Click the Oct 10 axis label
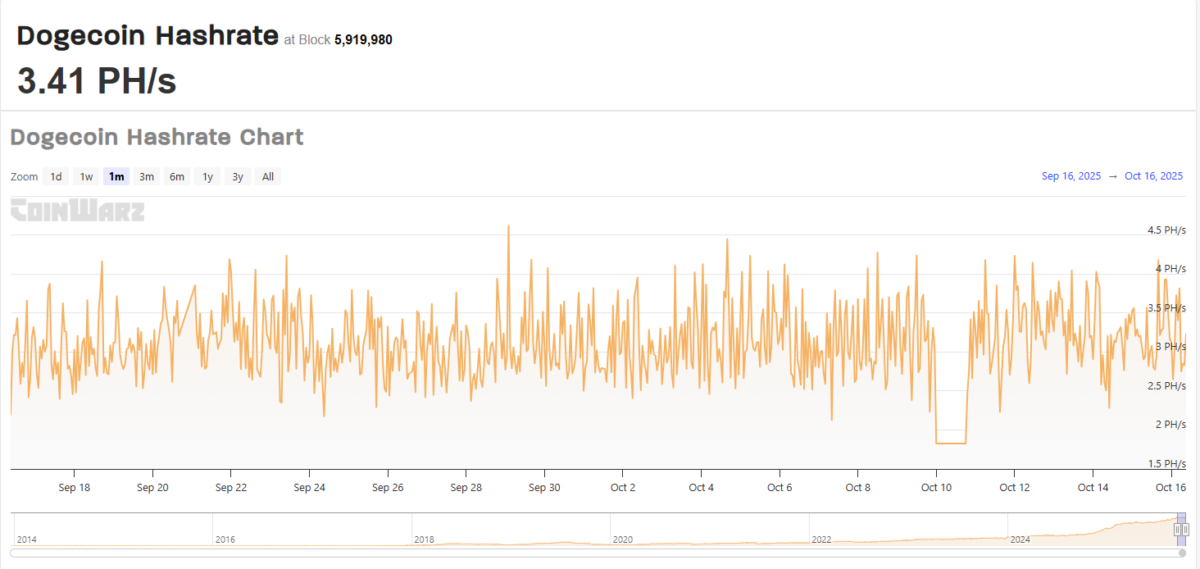This screenshot has height=569, width=1200. [936, 488]
